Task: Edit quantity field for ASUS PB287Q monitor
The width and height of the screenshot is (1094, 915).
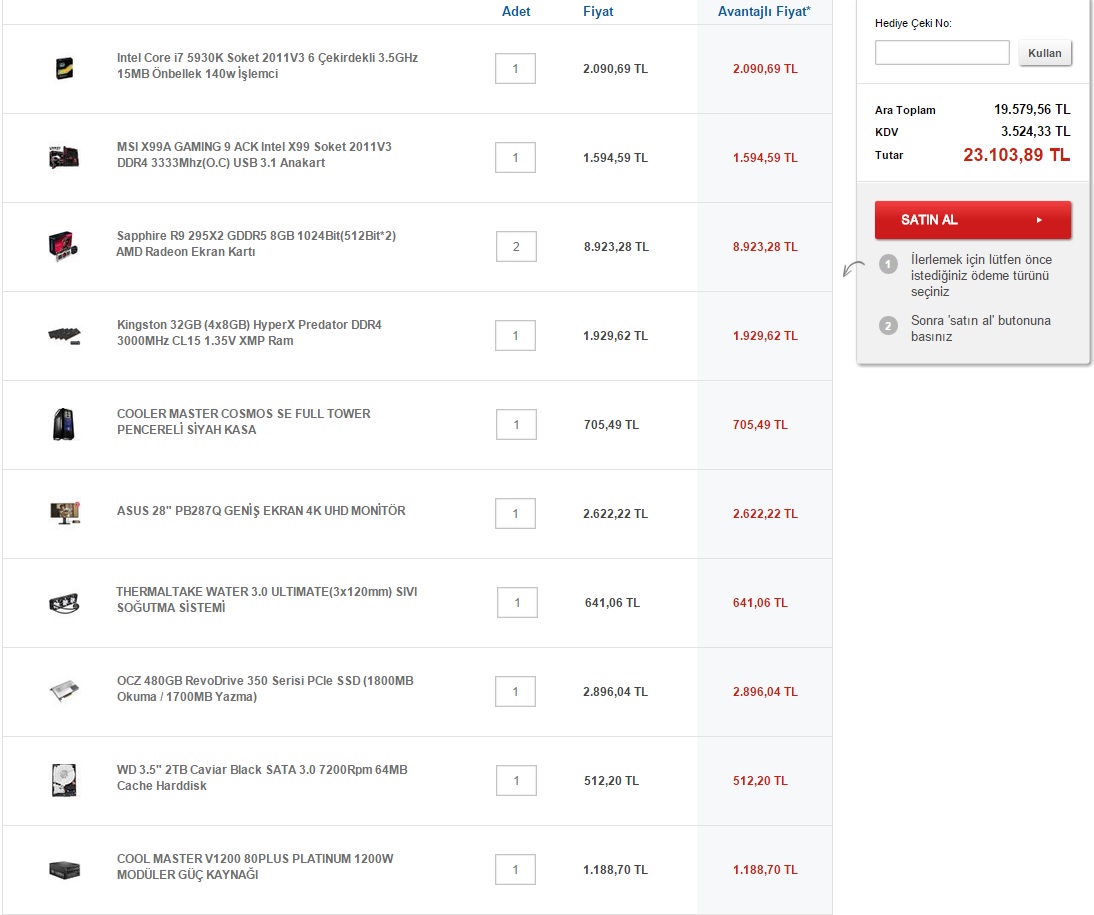Action: pos(516,514)
